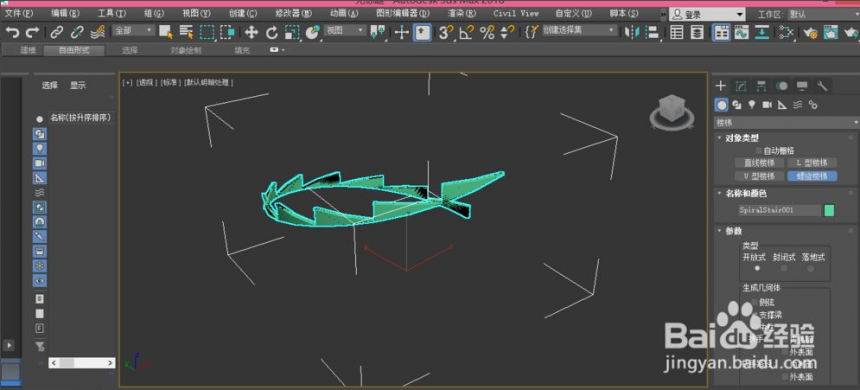Switch to the Modify panel tab
This screenshot has height=390, width=860.
coord(741,86)
